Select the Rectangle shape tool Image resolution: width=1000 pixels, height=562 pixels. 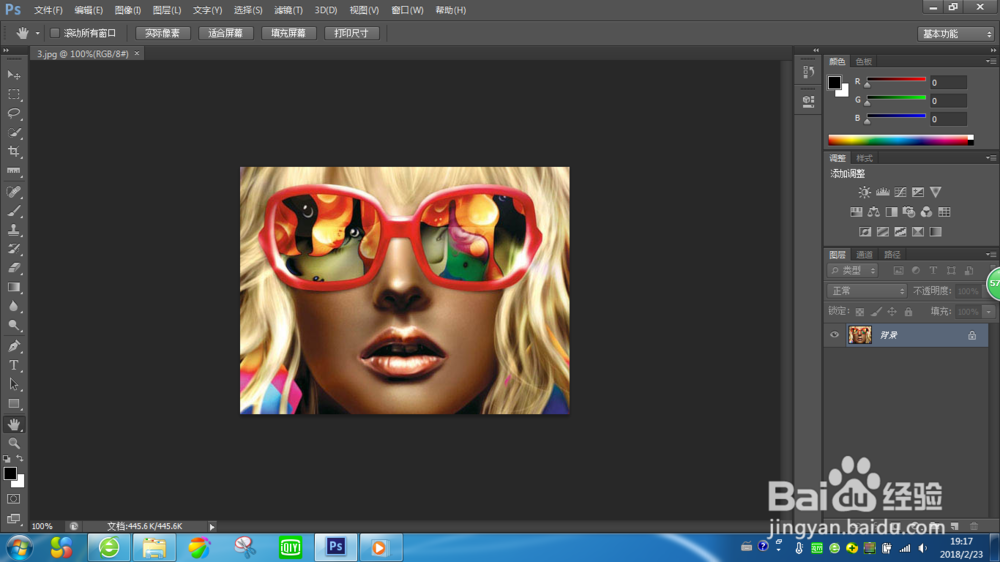(13, 404)
